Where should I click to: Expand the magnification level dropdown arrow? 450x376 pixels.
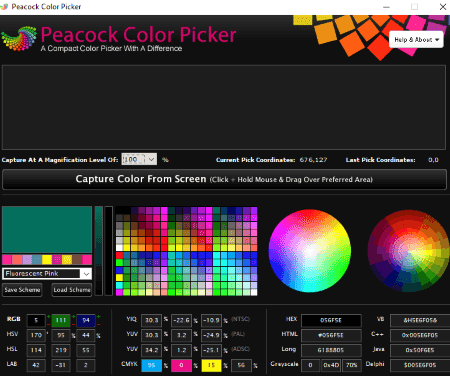151,159
